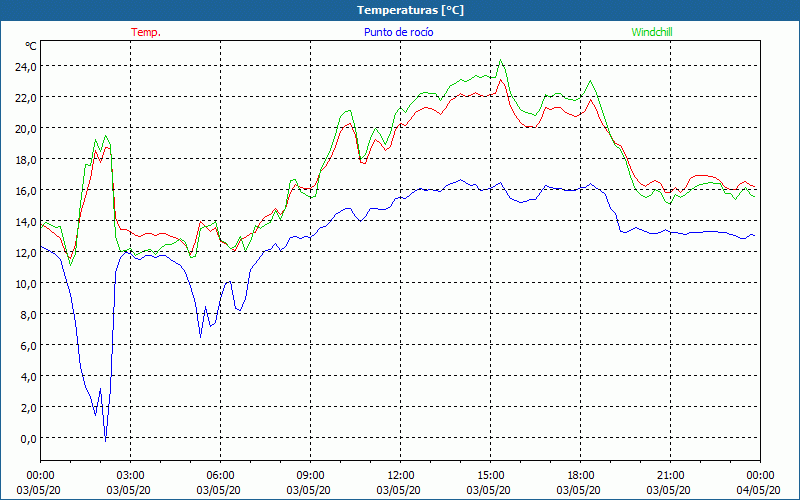The image size is (800, 500).
Task: Click the 18:00 time axis label
Action: pyautogui.click(x=581, y=476)
